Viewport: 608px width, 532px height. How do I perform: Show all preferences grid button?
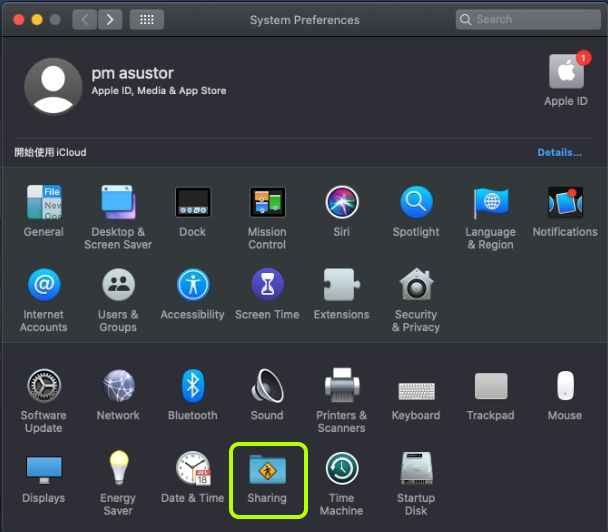(147, 19)
